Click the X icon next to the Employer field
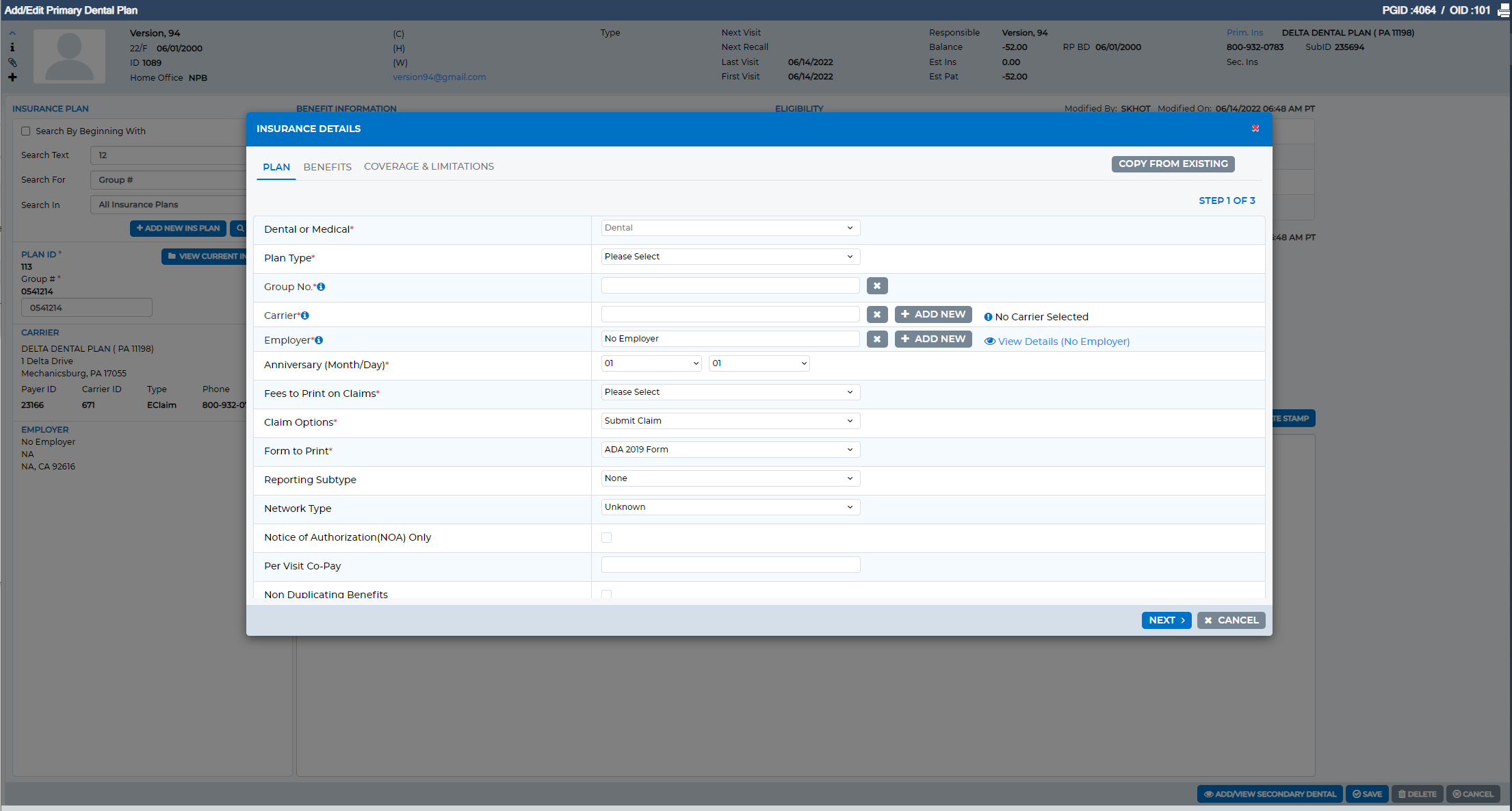Viewport: 1512px width, 811px height. tap(877, 339)
